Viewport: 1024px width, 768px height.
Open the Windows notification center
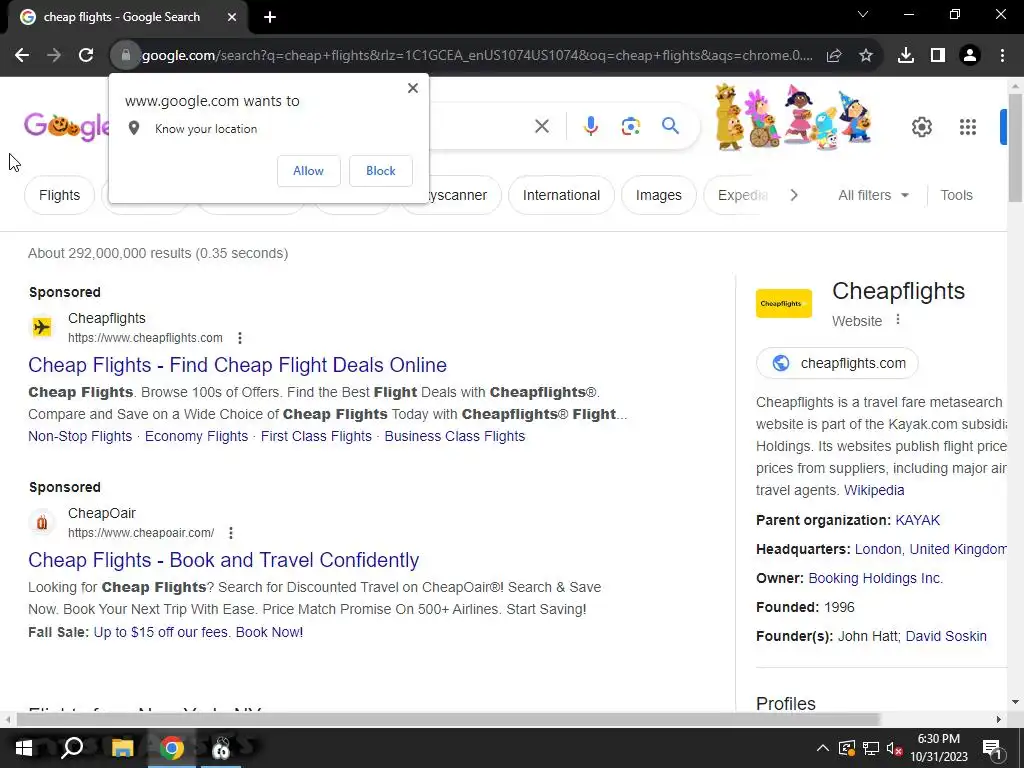coord(993,748)
